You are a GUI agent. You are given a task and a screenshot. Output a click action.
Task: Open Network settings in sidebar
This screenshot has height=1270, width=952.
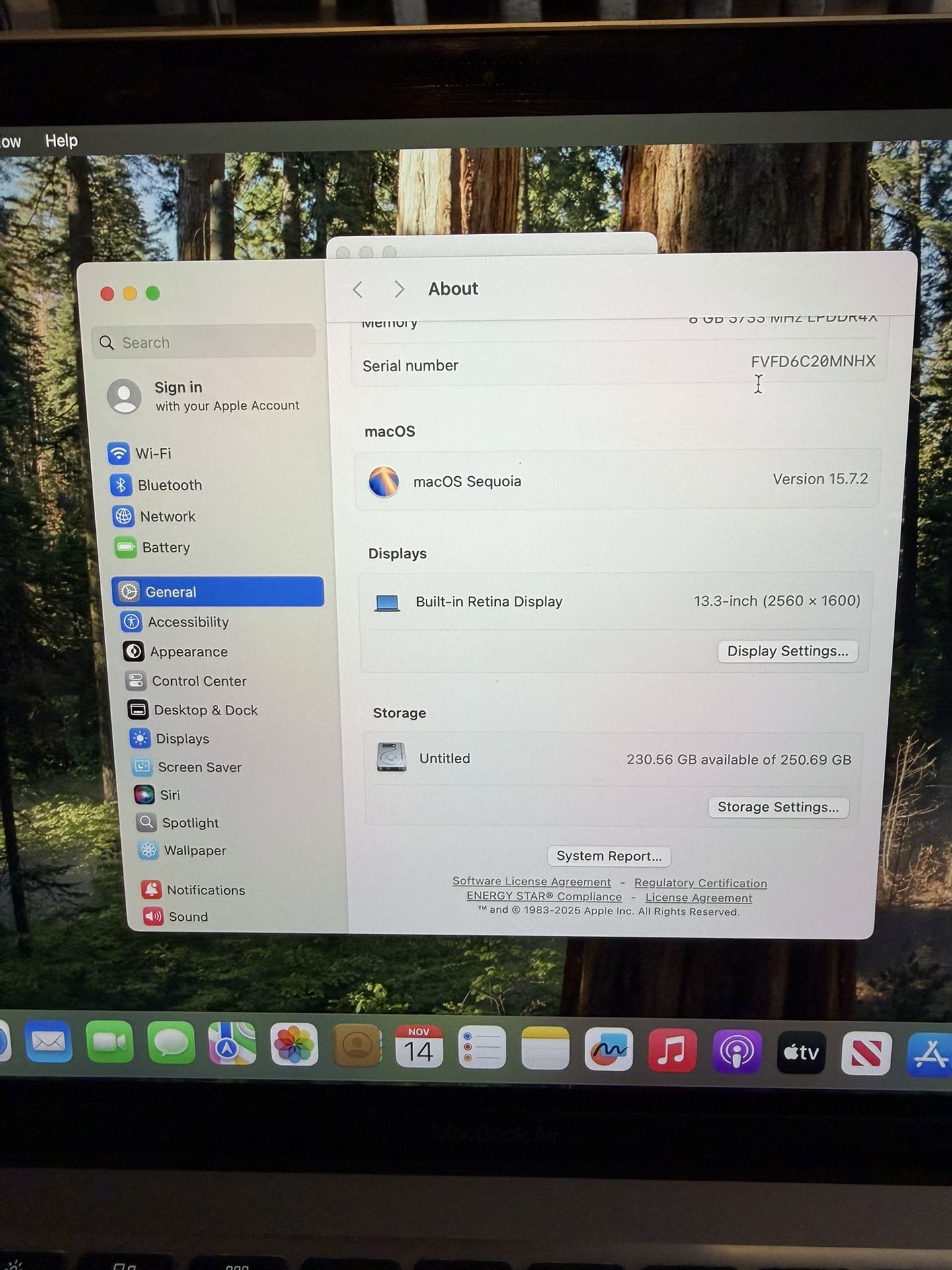click(155, 516)
